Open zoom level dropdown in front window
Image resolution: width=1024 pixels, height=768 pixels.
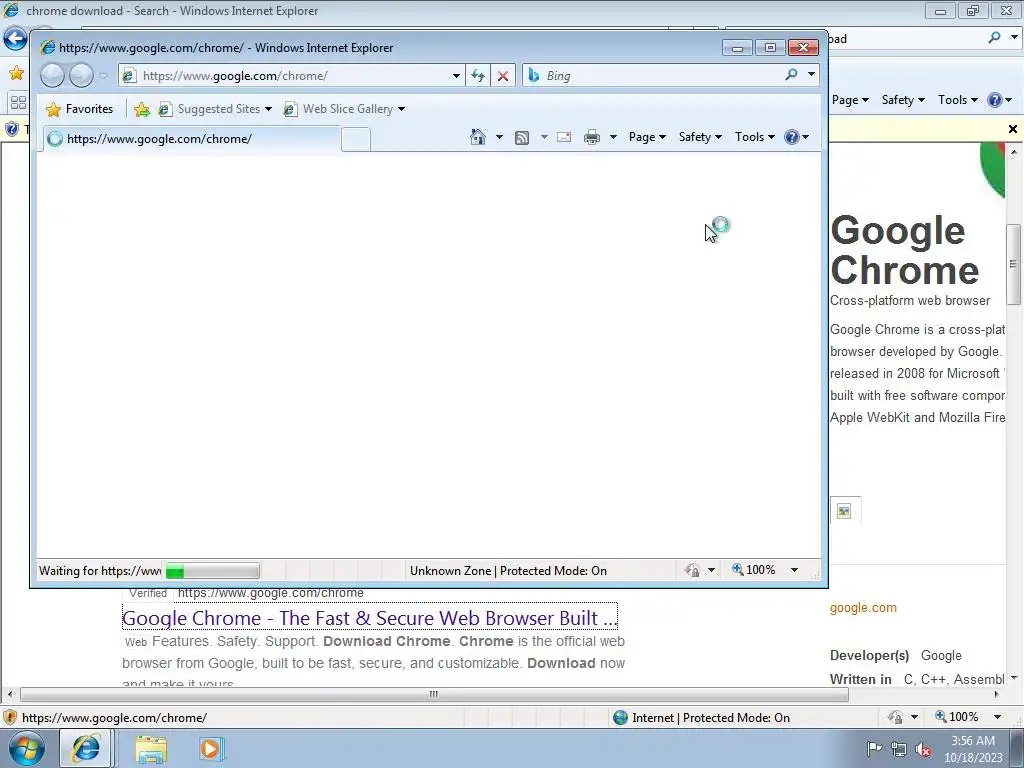point(794,570)
